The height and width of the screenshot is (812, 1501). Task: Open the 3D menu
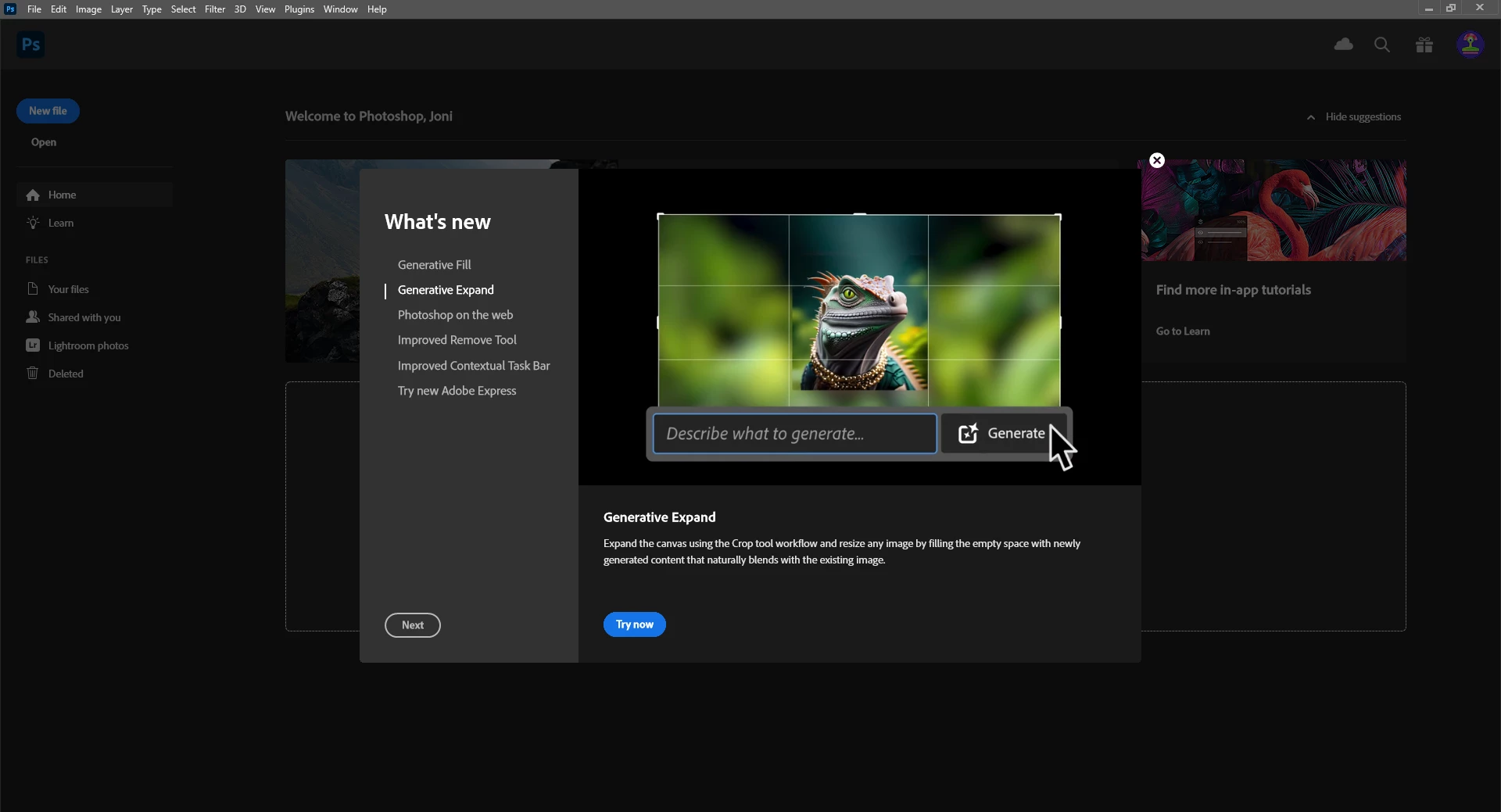coord(240,9)
